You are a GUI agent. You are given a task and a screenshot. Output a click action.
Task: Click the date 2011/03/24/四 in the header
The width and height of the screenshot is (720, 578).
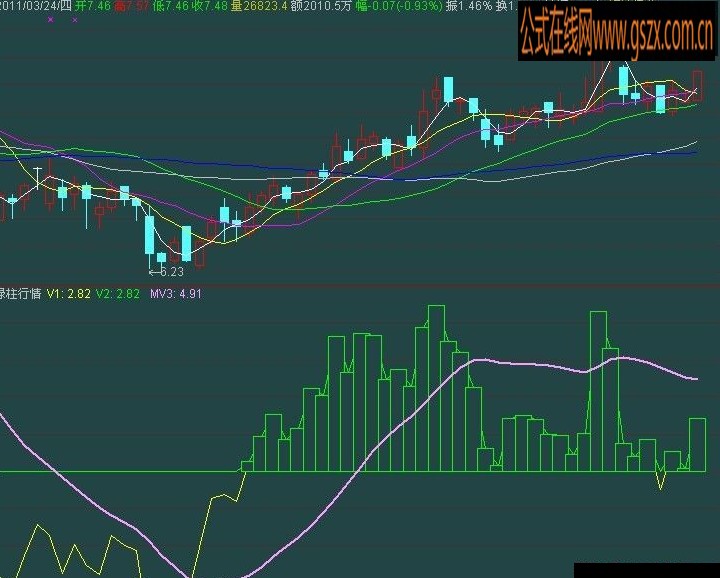pos(36,6)
